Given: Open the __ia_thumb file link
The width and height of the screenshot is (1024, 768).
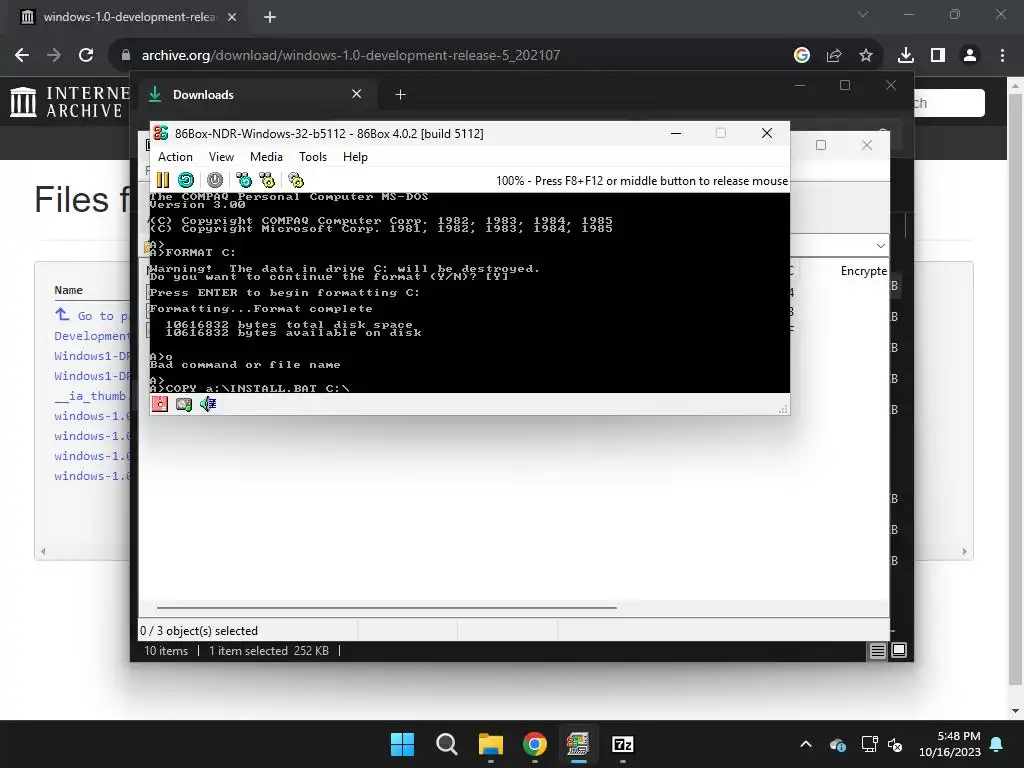Looking at the screenshot, I should click(92, 396).
